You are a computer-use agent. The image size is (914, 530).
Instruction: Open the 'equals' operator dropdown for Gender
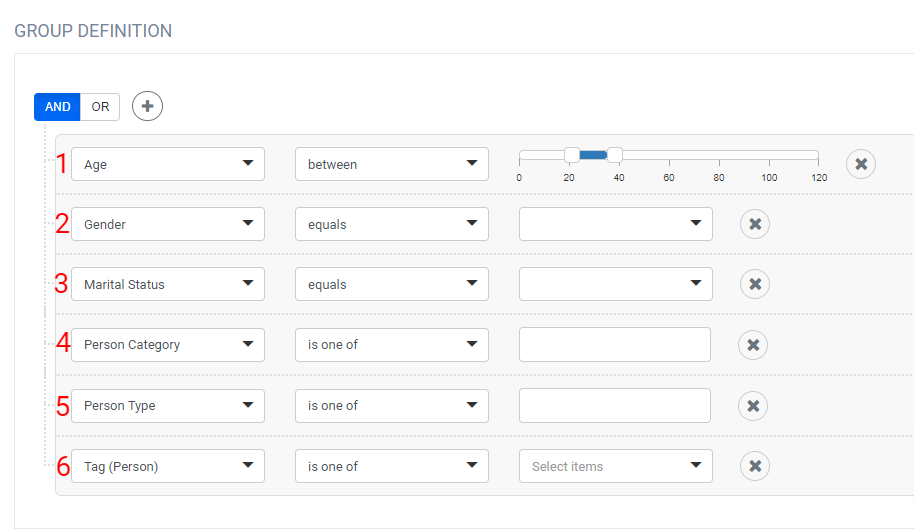coord(392,224)
